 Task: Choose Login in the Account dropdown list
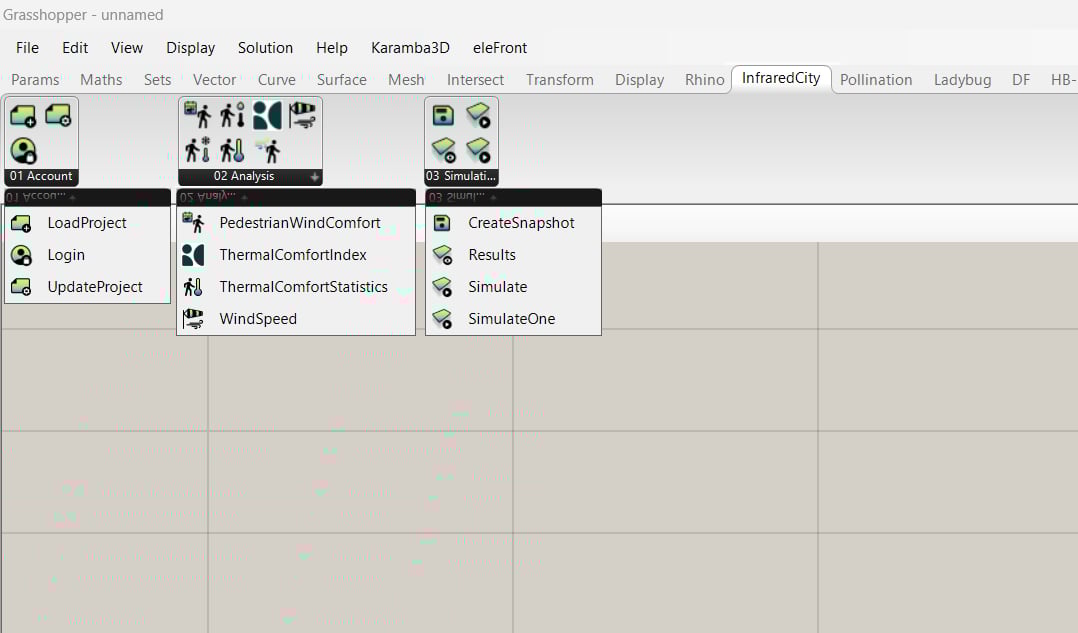pos(87,255)
